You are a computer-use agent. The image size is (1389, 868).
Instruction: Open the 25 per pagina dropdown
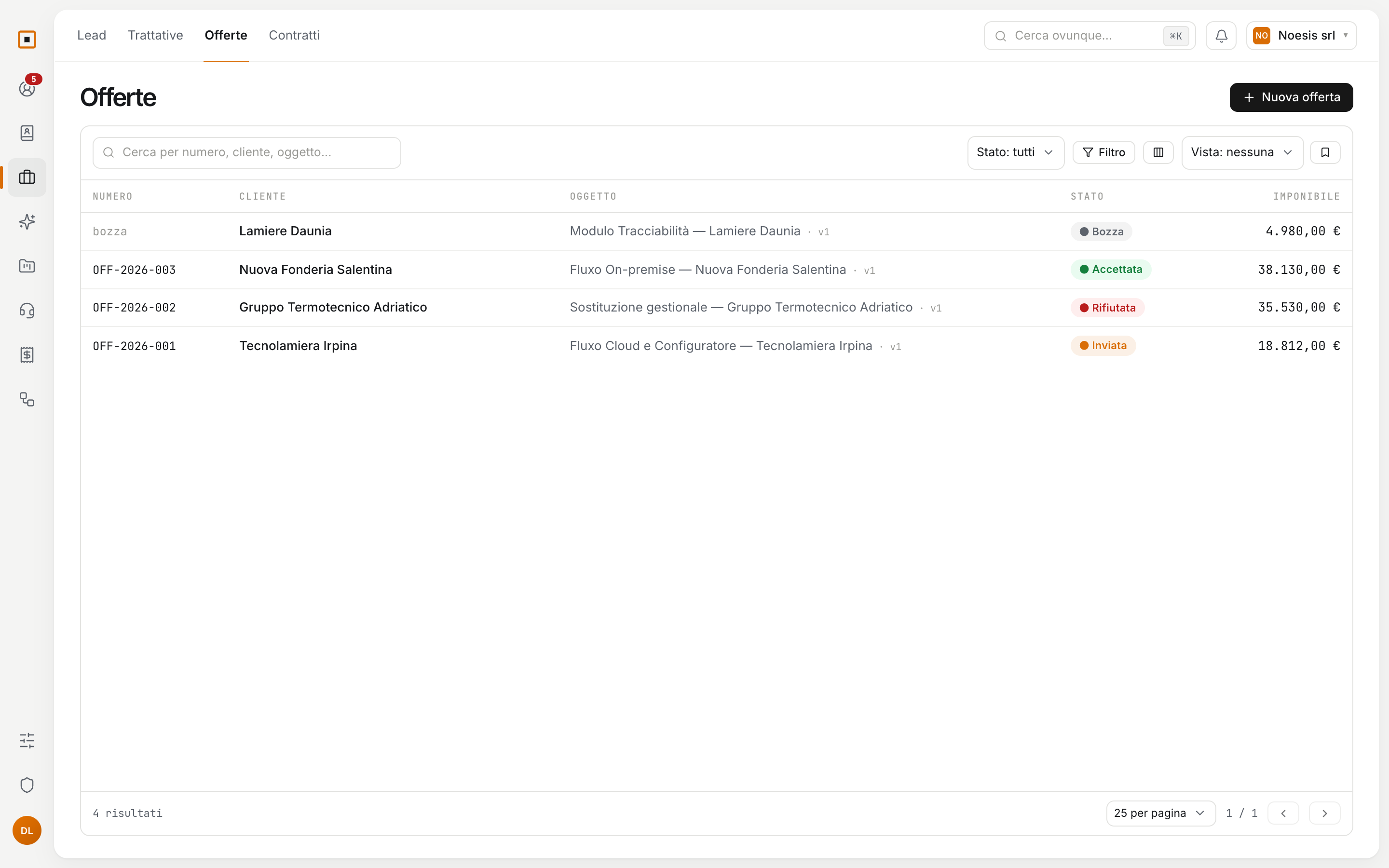click(x=1160, y=813)
